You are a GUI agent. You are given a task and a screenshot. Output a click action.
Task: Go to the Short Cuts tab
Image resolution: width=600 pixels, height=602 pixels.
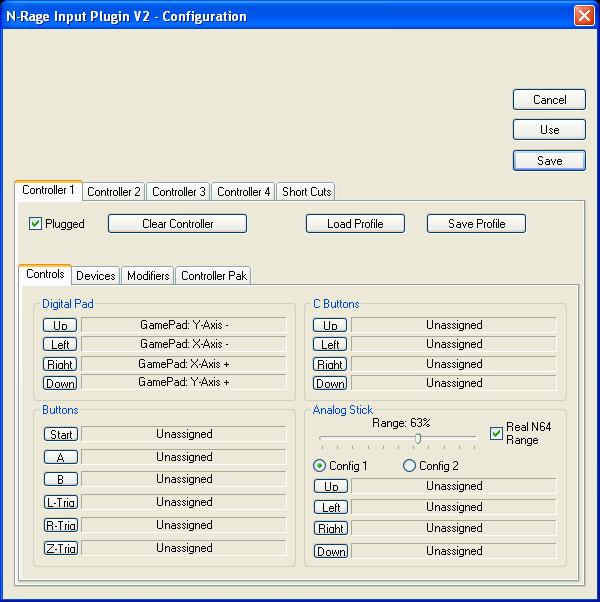(x=306, y=191)
